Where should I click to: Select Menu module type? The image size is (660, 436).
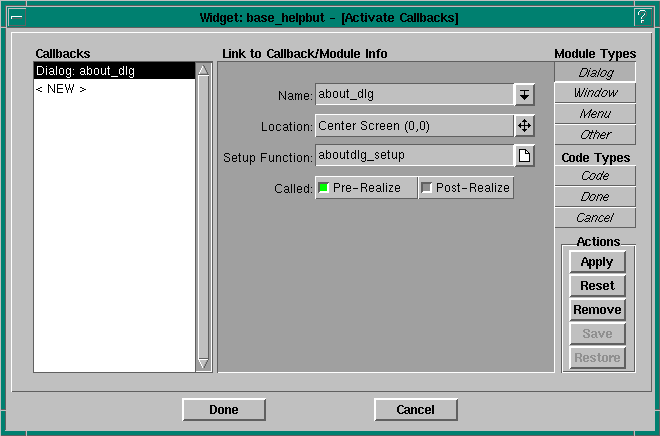596,114
